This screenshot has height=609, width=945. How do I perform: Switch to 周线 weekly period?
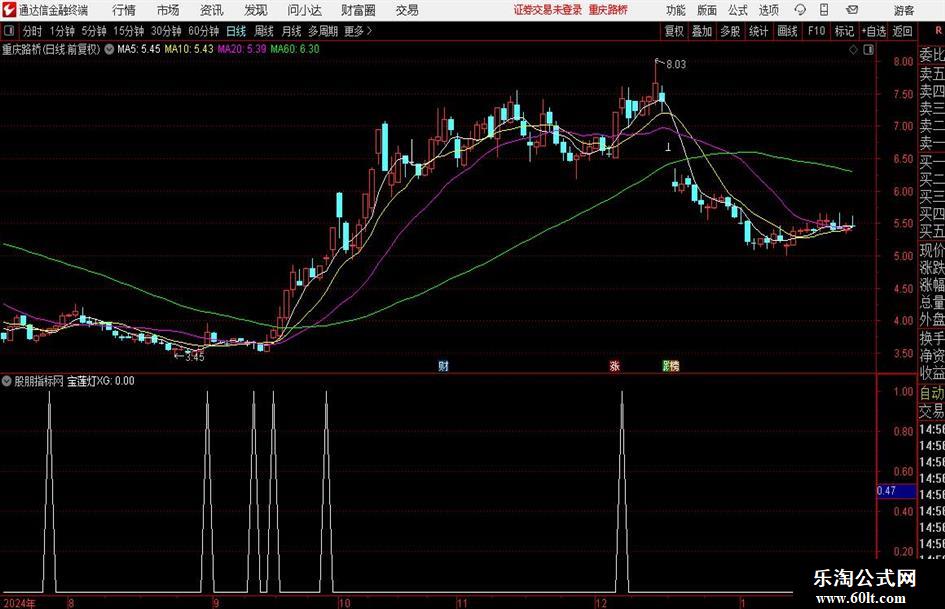pos(264,31)
